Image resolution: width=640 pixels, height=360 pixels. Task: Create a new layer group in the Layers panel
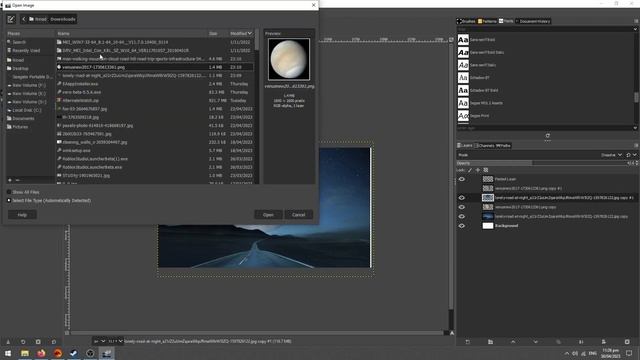point(490,342)
